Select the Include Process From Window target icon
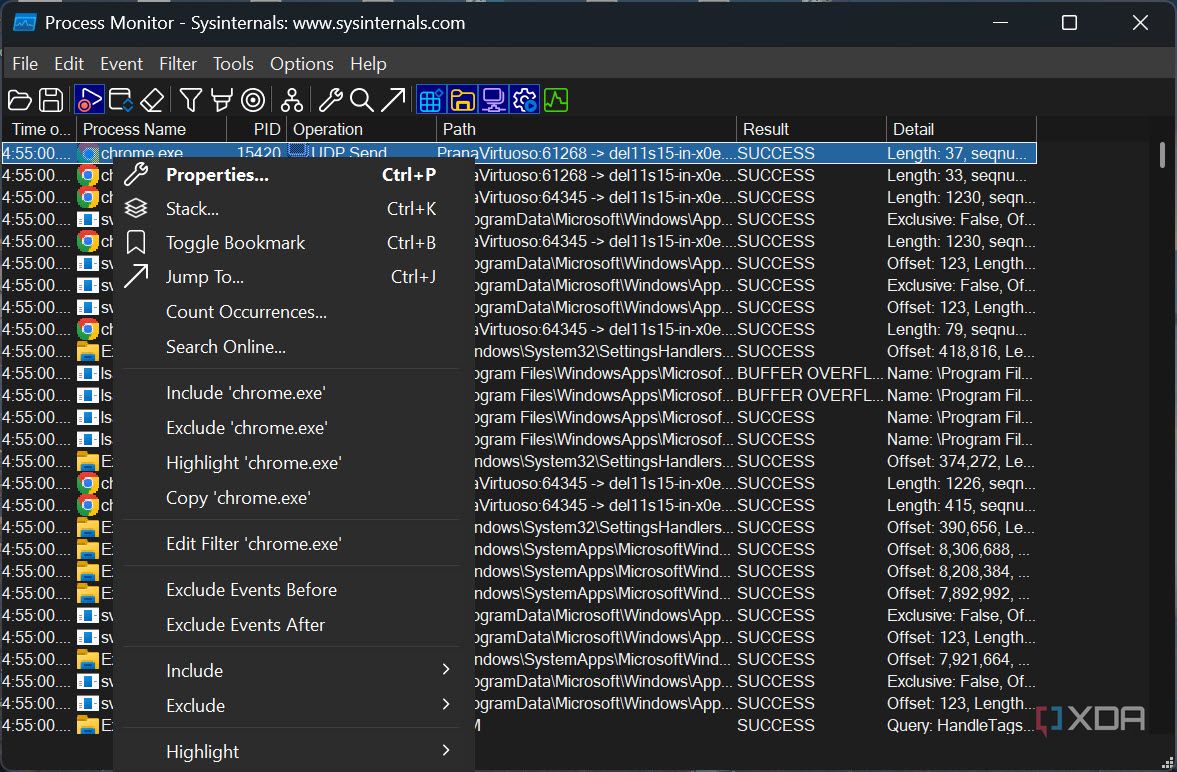This screenshot has width=1177, height=772. pyautogui.click(x=253, y=99)
